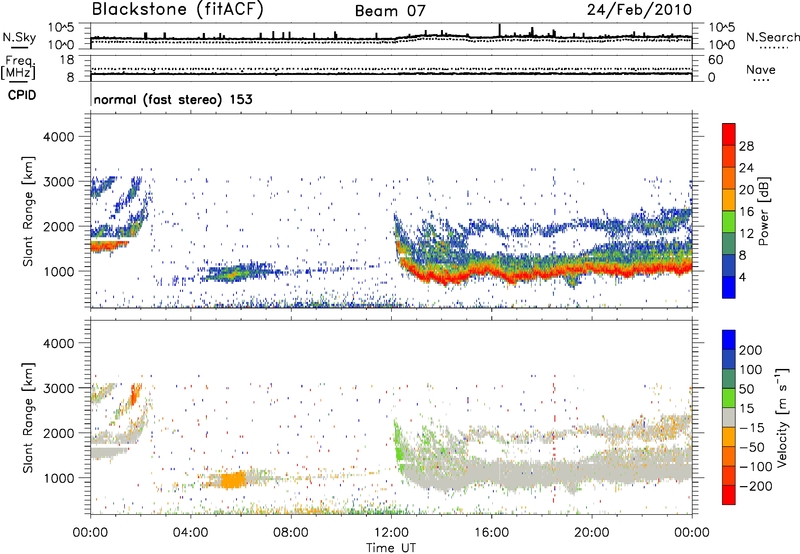Click the 'Velocity [m s-1]' colorbar label

(x=782, y=417)
